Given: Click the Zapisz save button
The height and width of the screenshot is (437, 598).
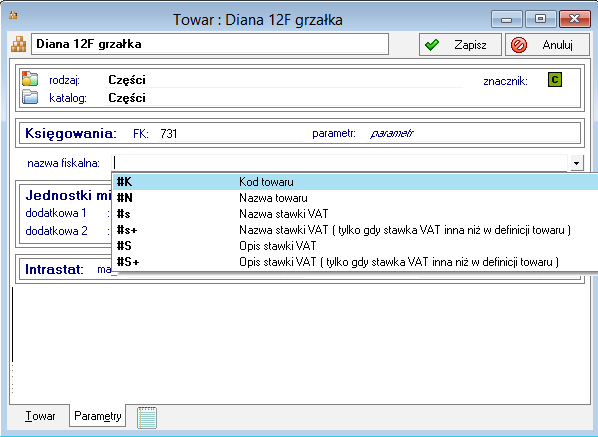Looking at the screenshot, I should click(460, 45).
